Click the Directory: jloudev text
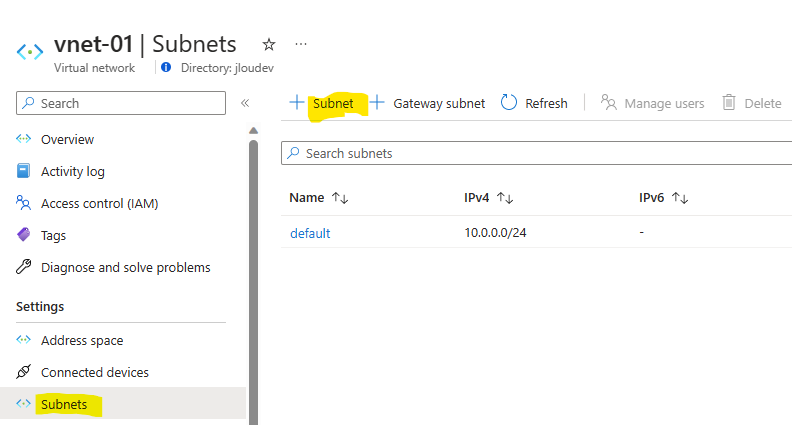The height and width of the screenshot is (425, 792). [x=227, y=68]
